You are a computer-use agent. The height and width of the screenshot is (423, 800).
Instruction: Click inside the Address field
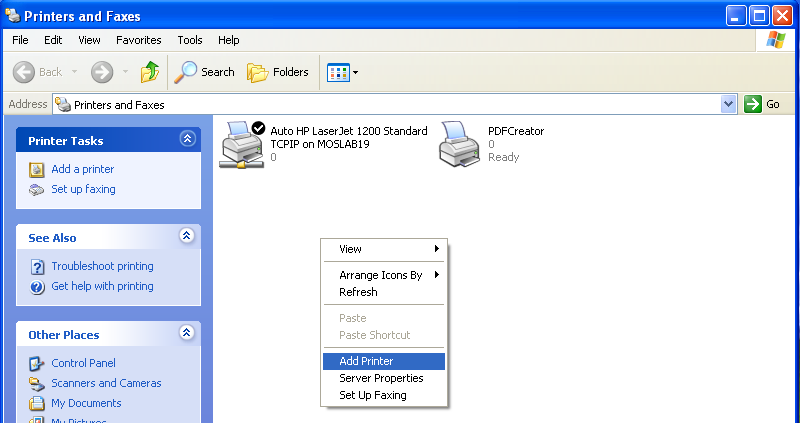(x=395, y=104)
